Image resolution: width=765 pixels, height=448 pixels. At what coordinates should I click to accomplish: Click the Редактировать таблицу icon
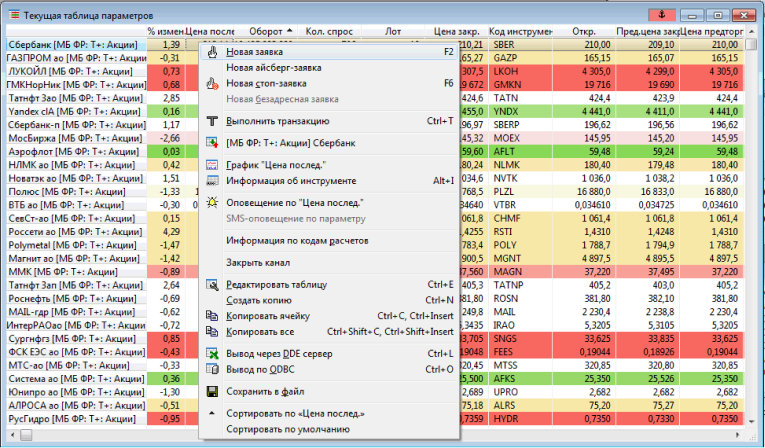211,285
